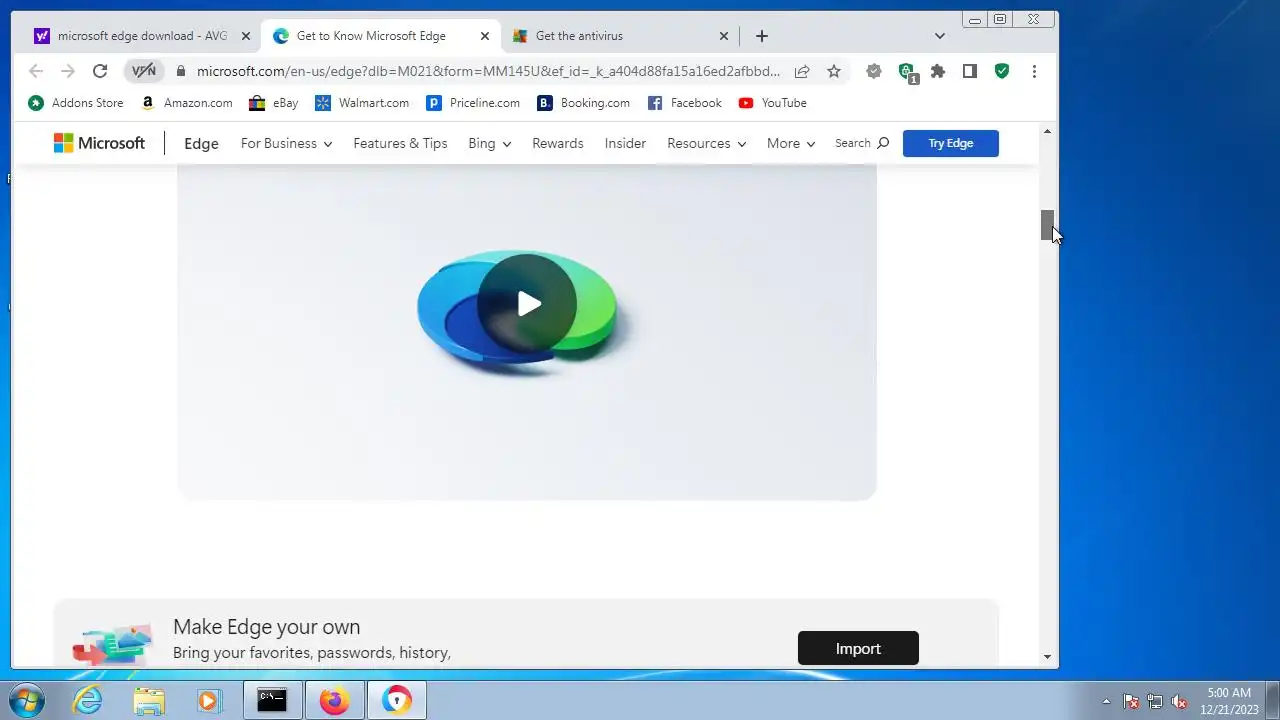
Task: Open the Extensions puzzle icon
Action: coord(938,71)
